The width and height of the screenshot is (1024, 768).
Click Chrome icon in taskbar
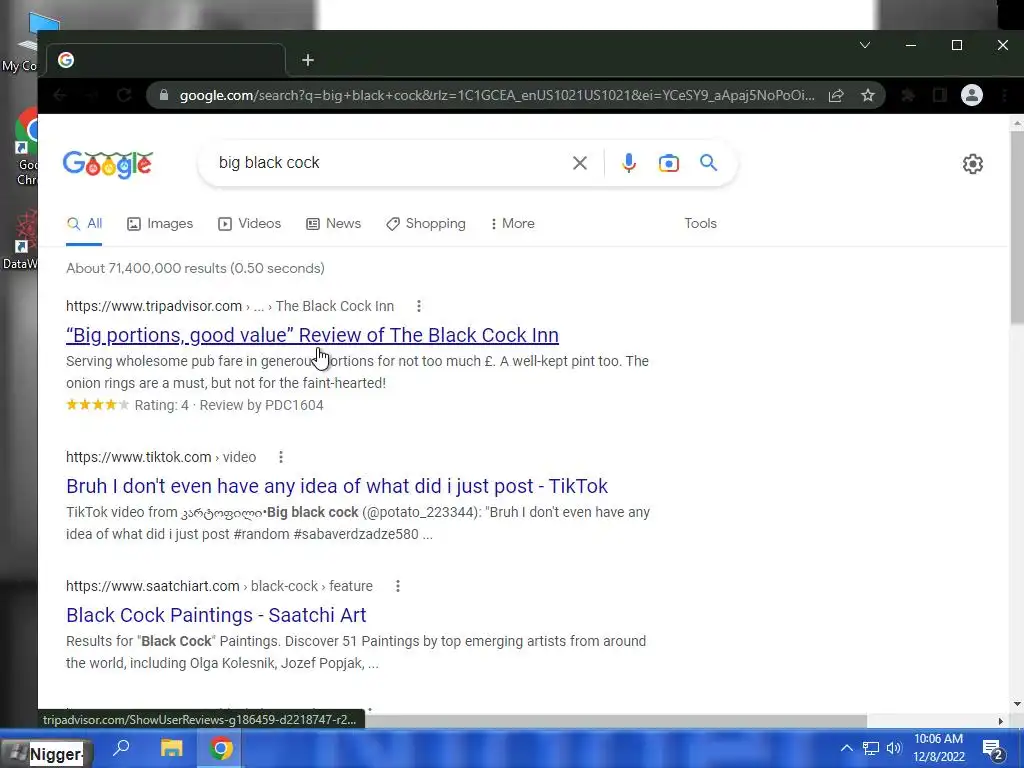(221, 748)
